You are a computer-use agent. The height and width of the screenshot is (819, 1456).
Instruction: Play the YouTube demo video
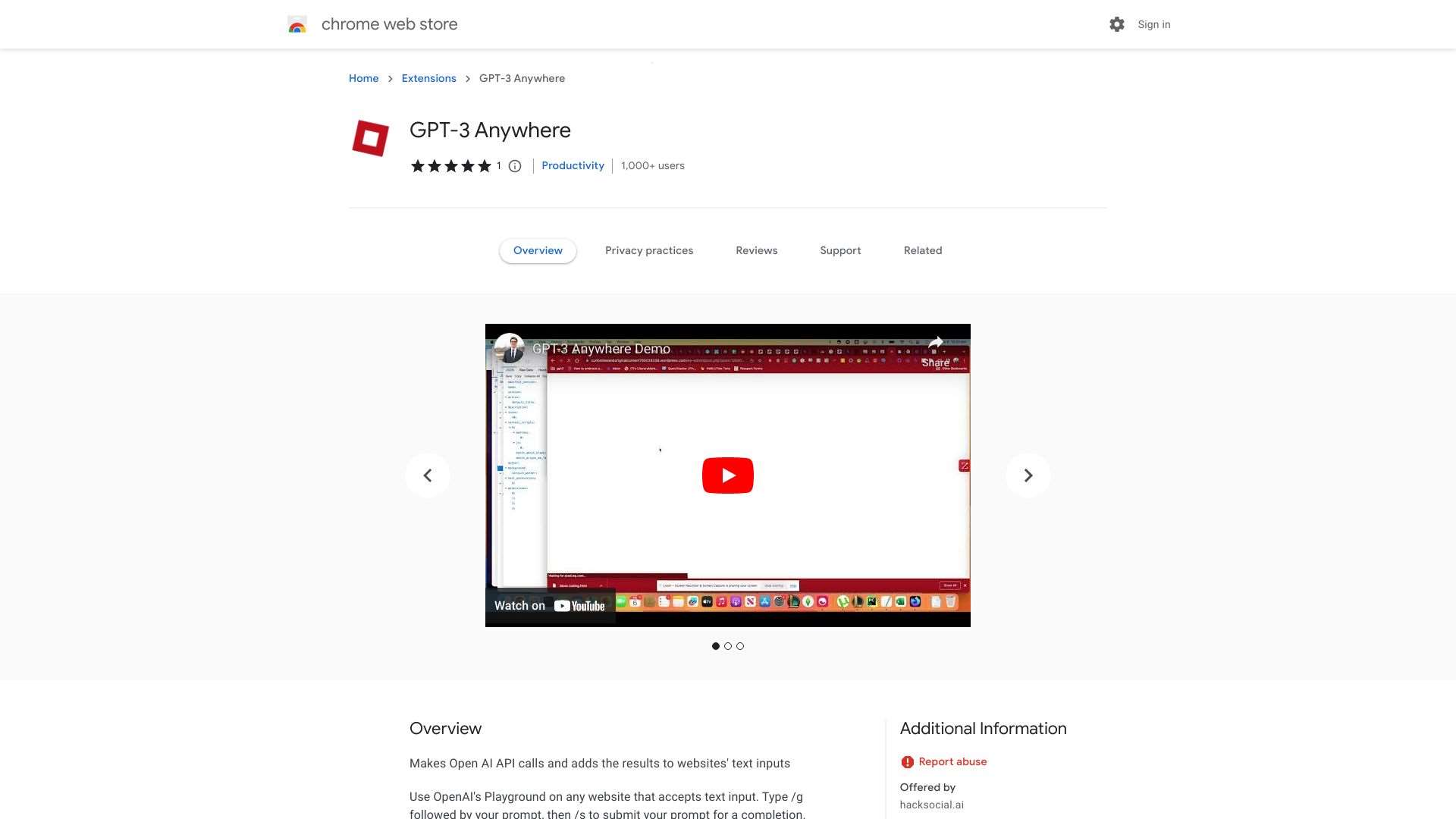(727, 475)
